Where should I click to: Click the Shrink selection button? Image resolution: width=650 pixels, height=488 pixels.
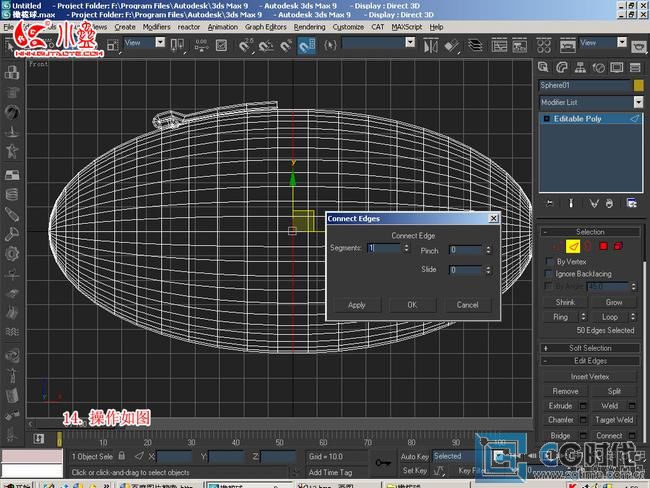point(565,302)
